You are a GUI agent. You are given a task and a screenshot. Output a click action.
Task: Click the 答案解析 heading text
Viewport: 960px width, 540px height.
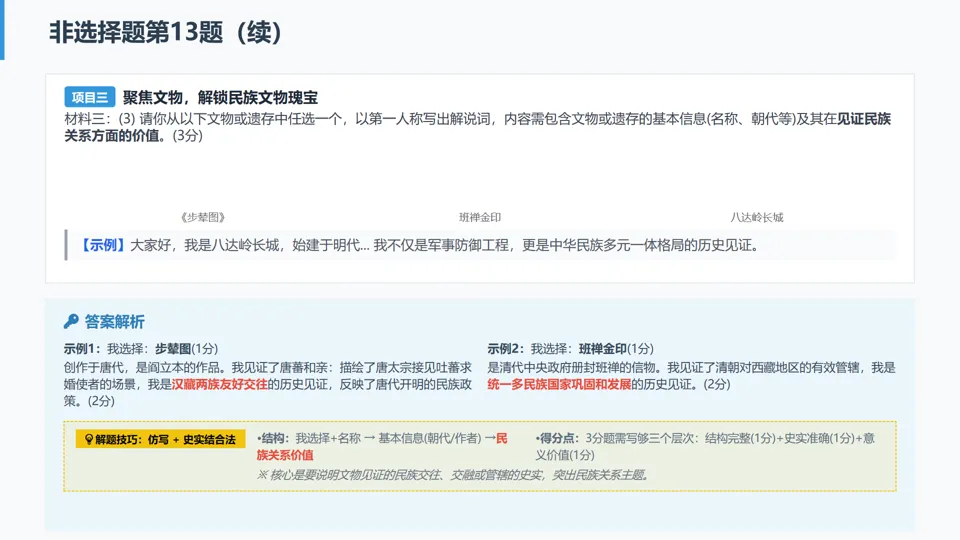click(x=114, y=321)
